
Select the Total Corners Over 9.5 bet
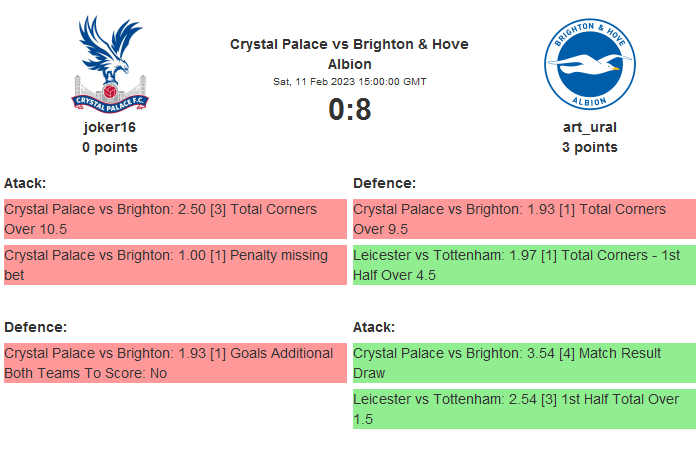pos(524,219)
